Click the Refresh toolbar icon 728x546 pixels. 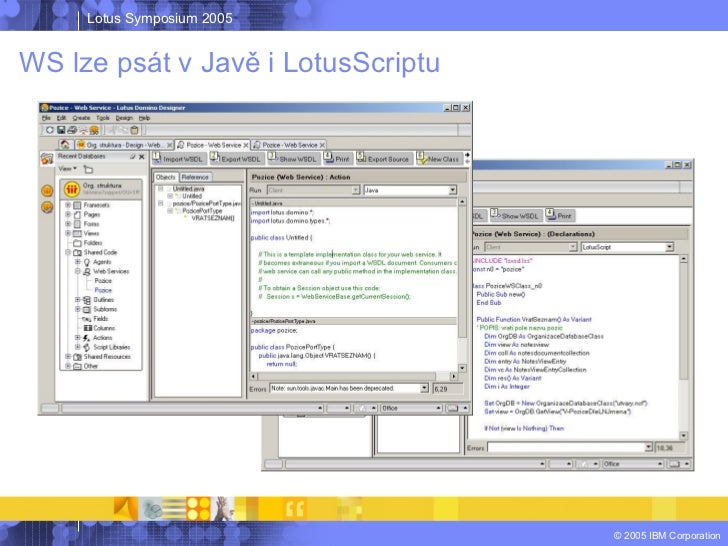[x=49, y=130]
